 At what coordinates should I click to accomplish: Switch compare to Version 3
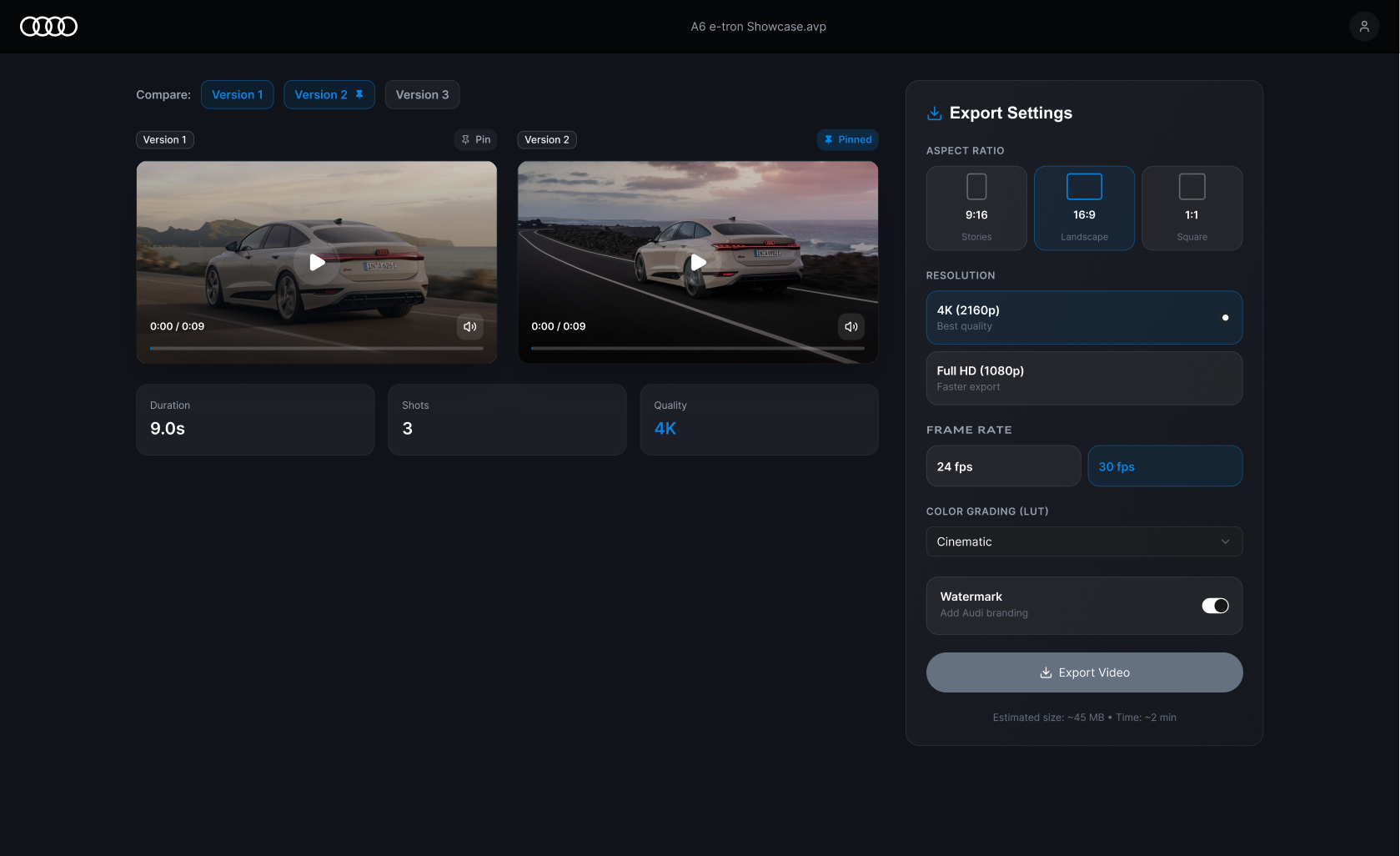tap(422, 94)
